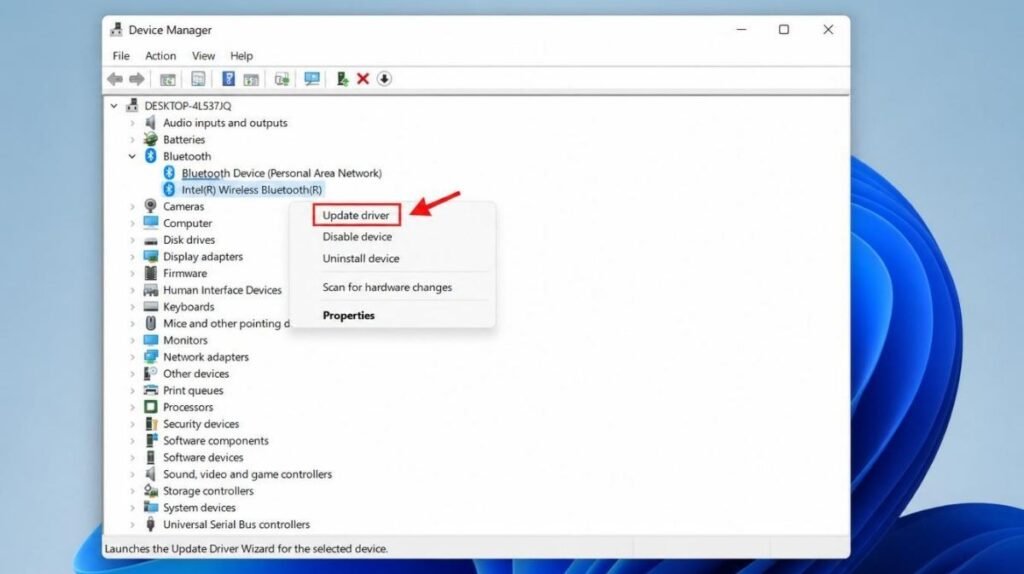Collapse the Bluetooth category chevron
This screenshot has height=574, width=1024.
[133, 156]
